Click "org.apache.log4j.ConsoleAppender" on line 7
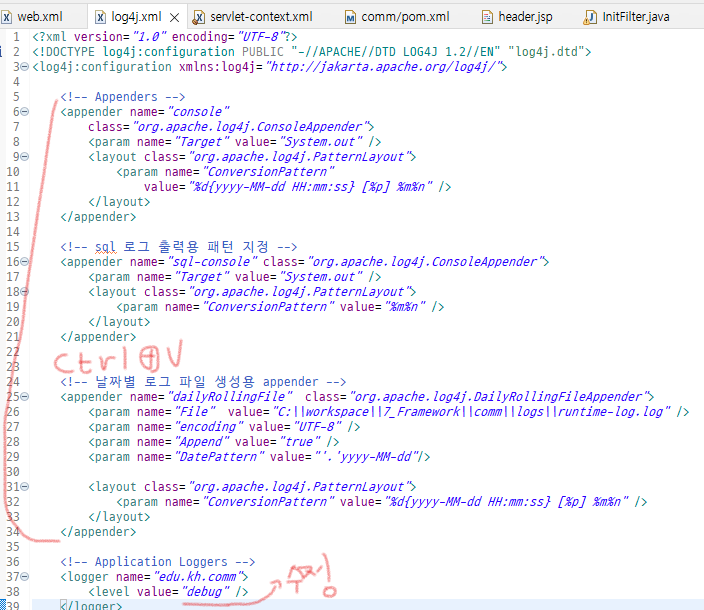Viewport: 704px width, 610px height. pos(251,127)
